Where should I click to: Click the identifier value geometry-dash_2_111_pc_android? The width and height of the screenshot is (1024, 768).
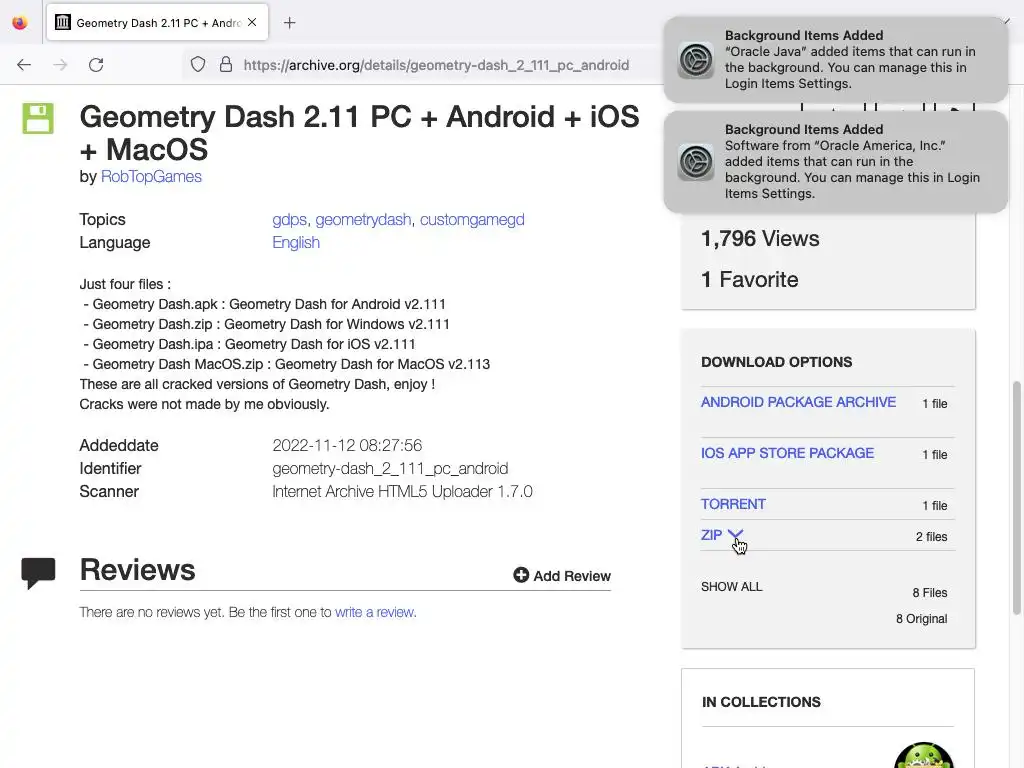[390, 468]
